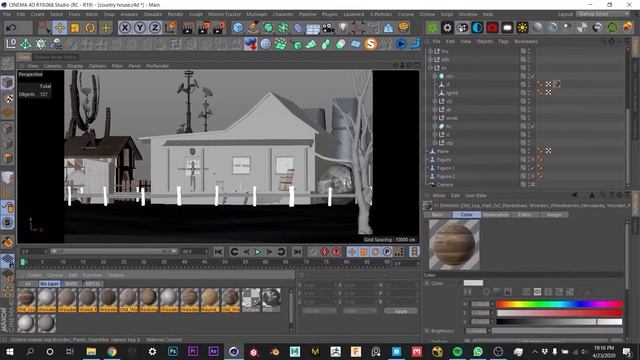640x360 pixels.
Task: Click the L0 coordinate icon in second toolbar
Action: tap(11, 44)
